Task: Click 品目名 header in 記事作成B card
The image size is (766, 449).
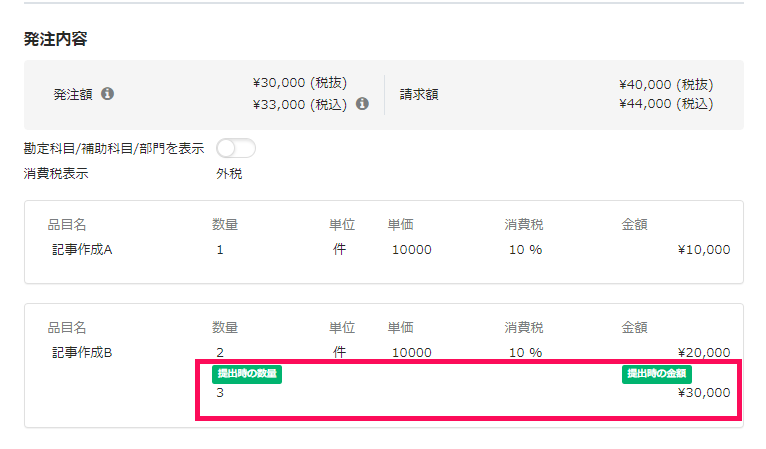Action: point(67,327)
